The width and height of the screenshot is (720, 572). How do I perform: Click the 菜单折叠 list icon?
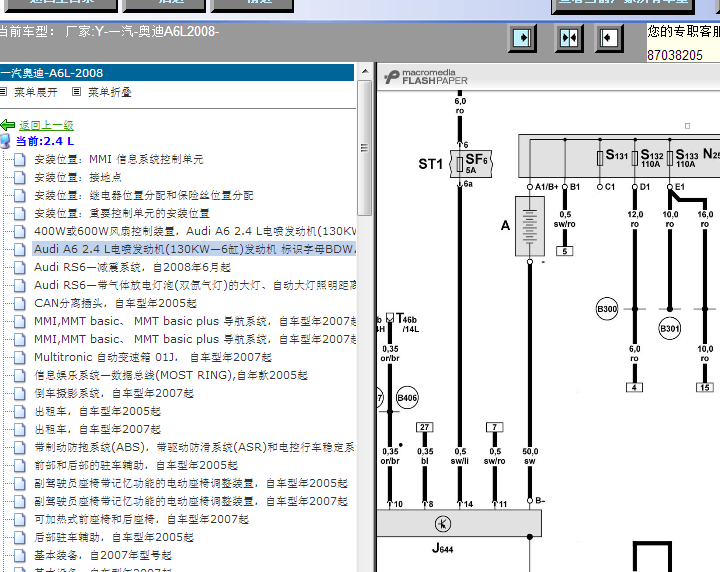77,92
